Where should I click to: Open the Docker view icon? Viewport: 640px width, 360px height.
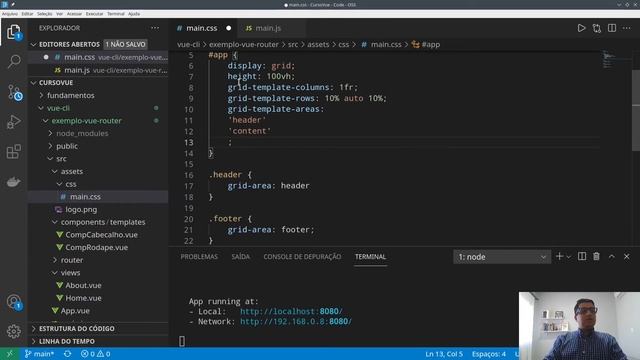pos(13,182)
